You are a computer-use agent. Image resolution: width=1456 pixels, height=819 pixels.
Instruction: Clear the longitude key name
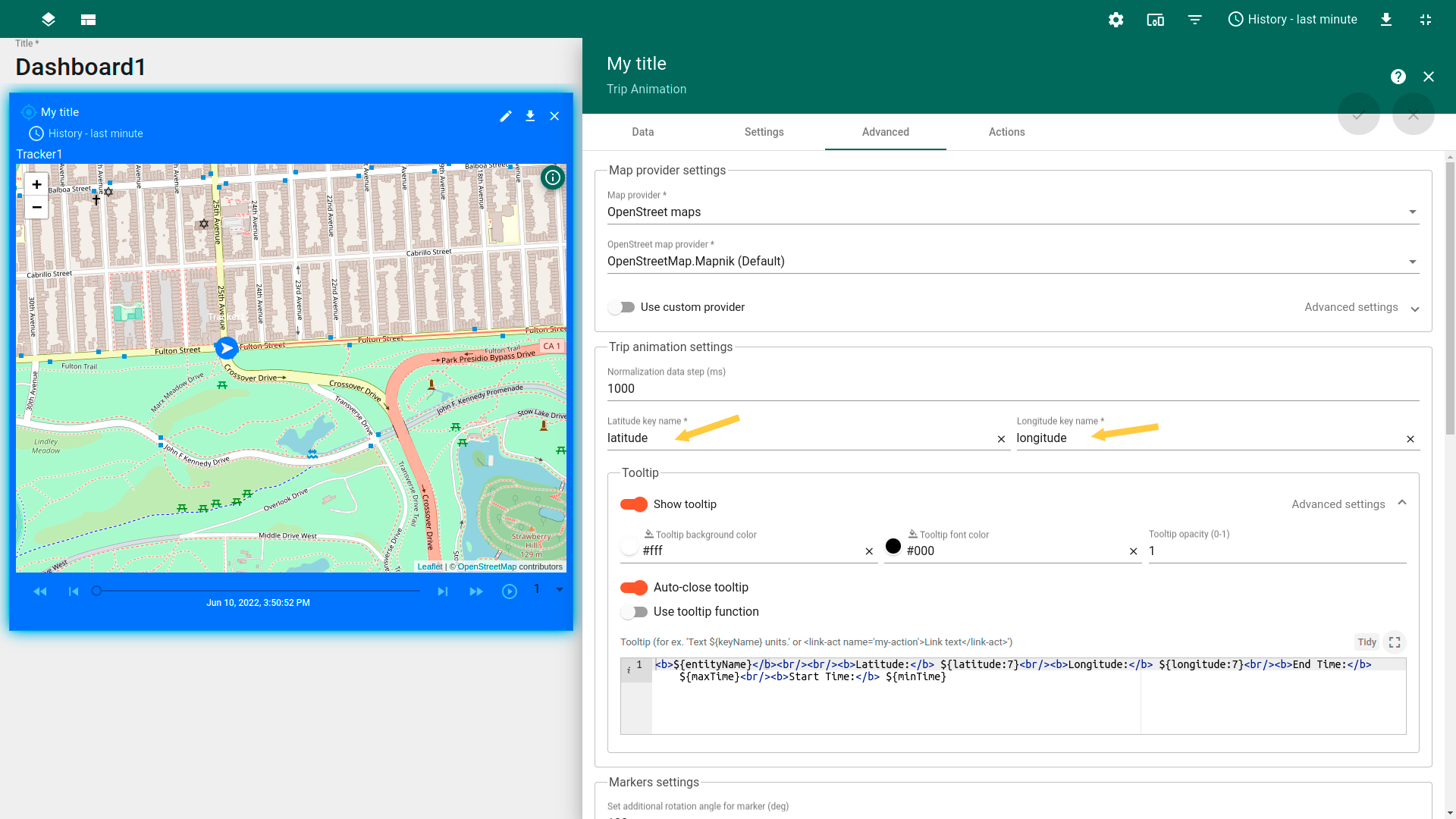point(1410,439)
